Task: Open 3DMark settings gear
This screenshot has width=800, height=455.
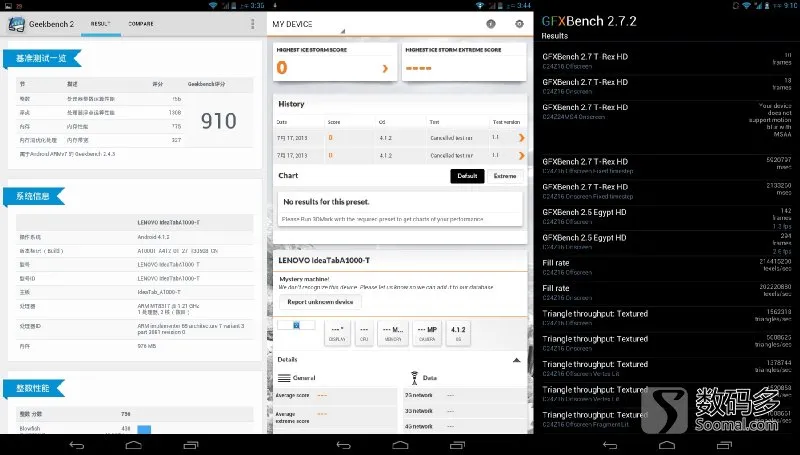Action: tap(519, 23)
